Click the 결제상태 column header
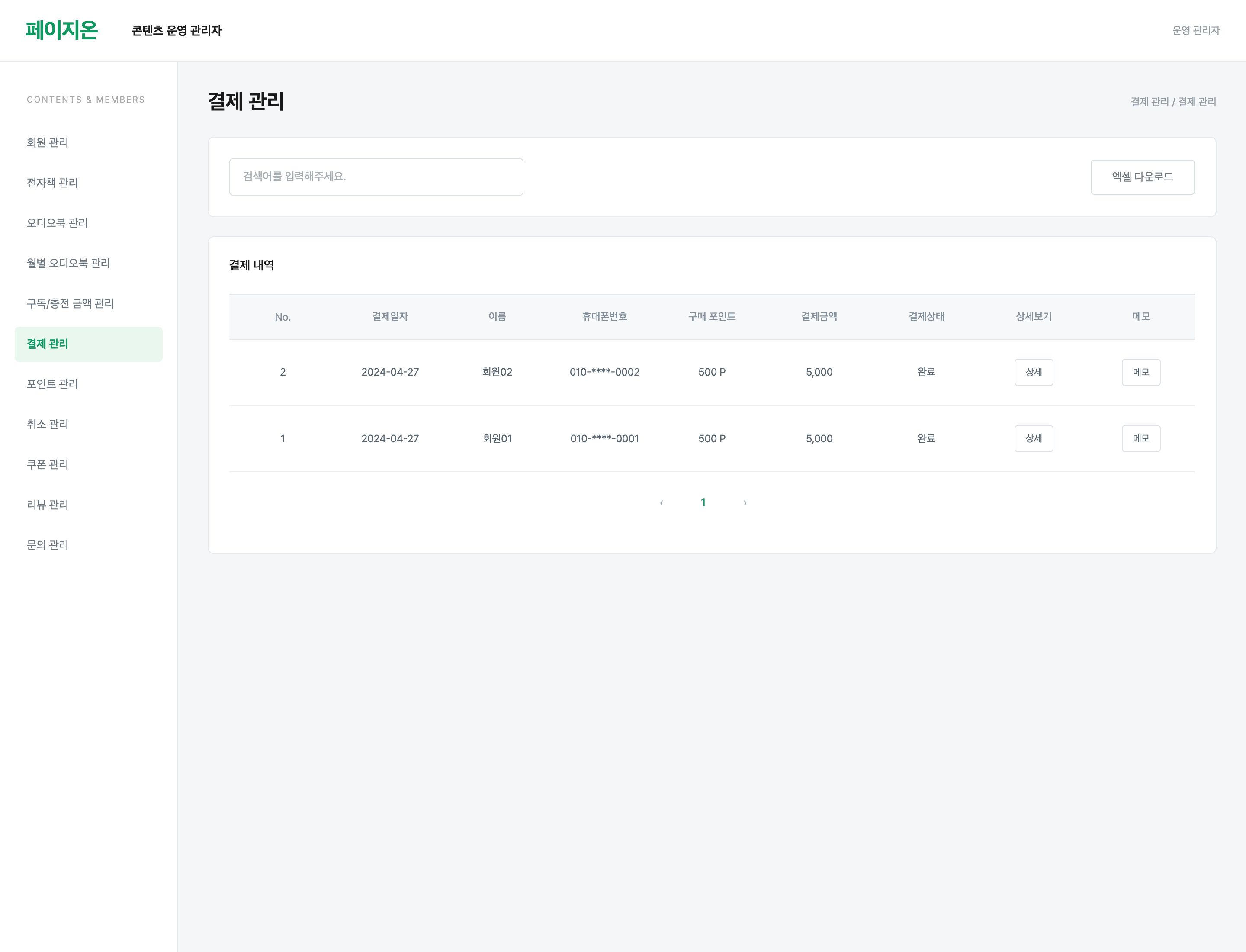This screenshot has height=952, width=1246. (926, 317)
